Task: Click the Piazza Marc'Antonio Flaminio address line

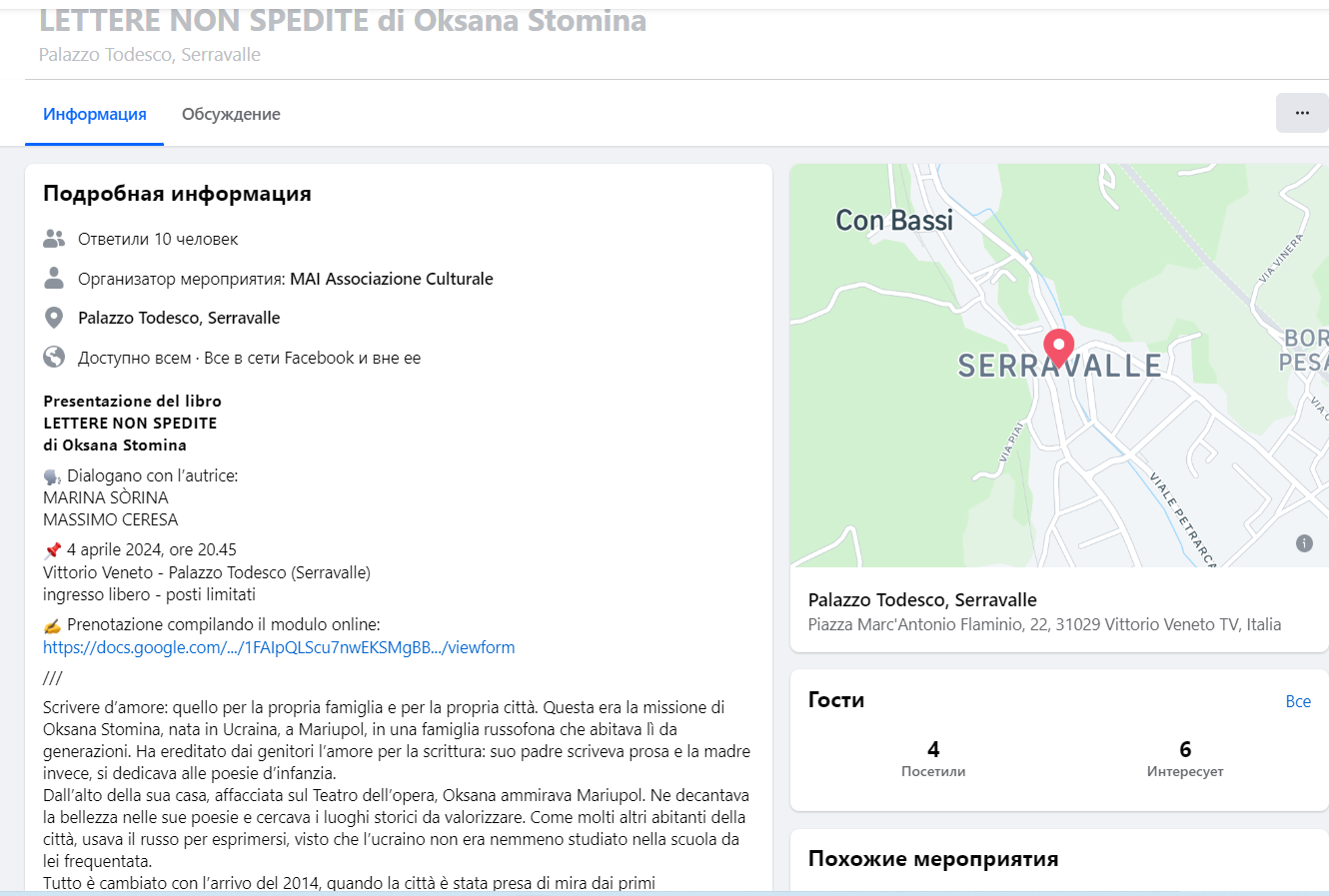Action: [x=1044, y=624]
